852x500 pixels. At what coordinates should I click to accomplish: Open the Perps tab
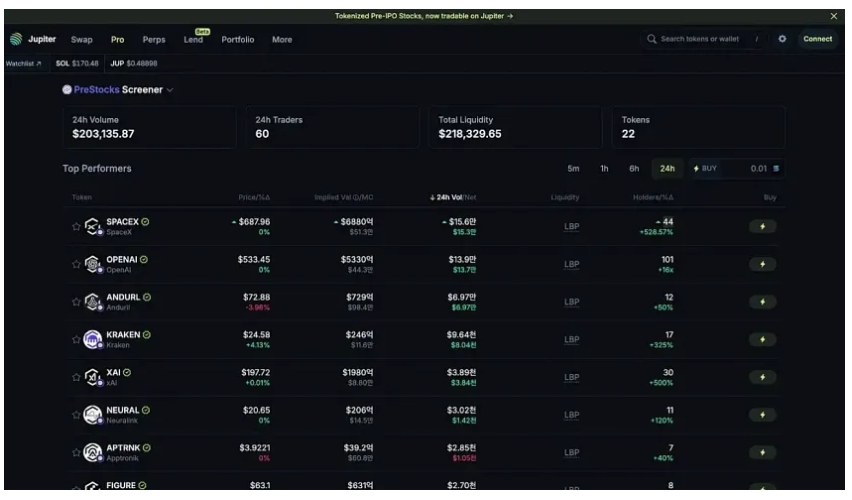154,40
